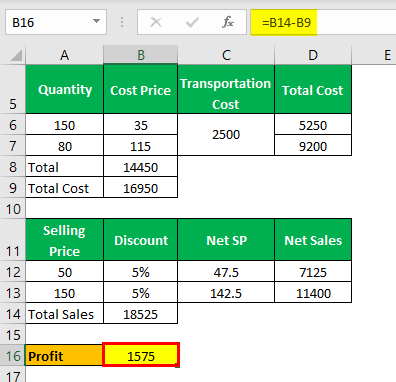
Task: Click the Total label in row 8
Action: pos(65,167)
